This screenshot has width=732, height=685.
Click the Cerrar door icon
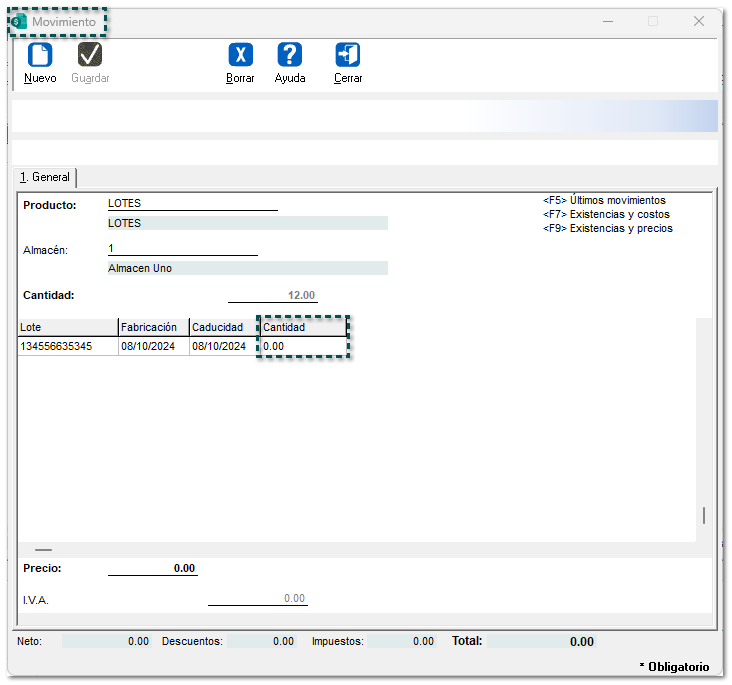point(348,55)
